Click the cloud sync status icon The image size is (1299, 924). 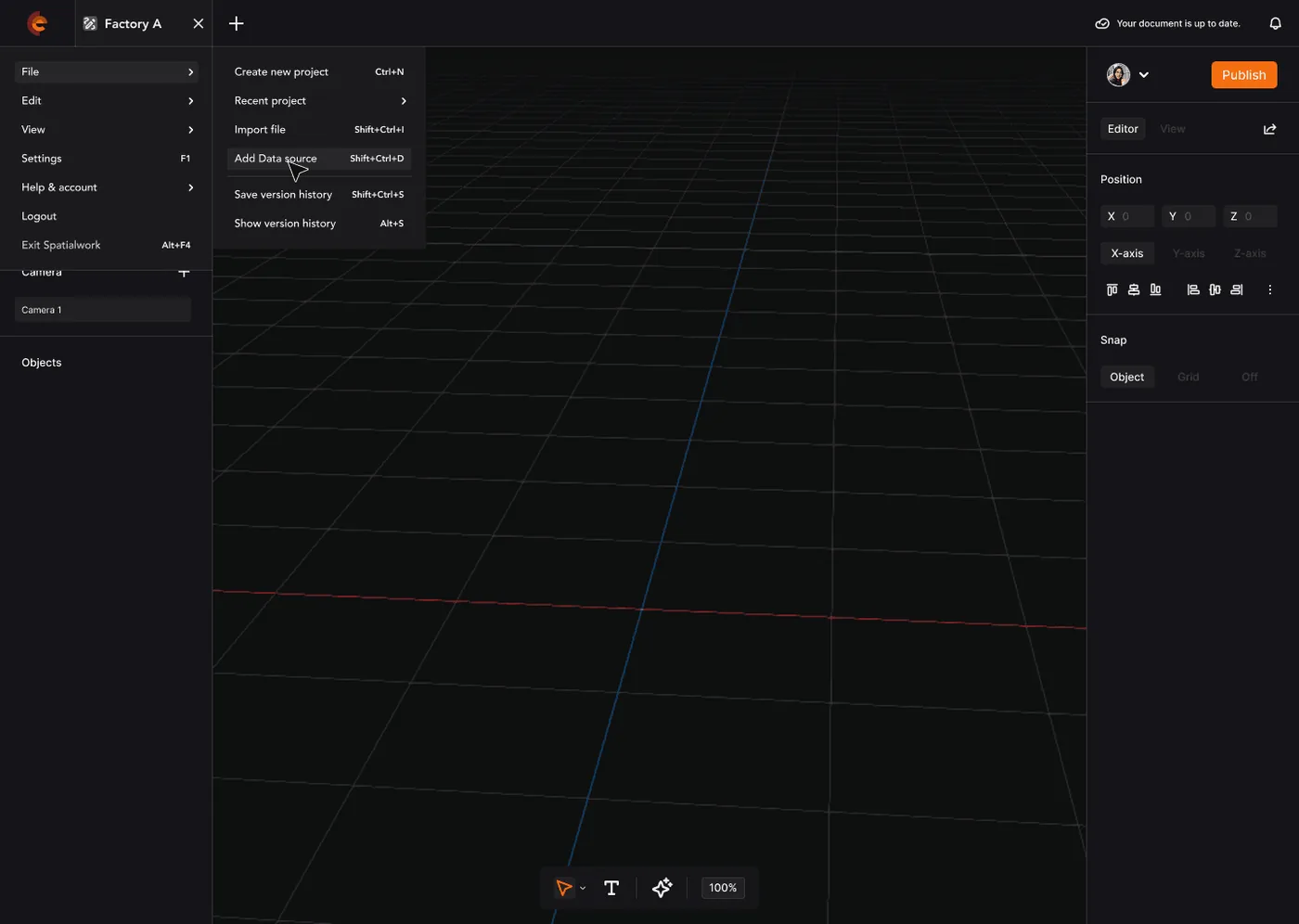(x=1102, y=23)
